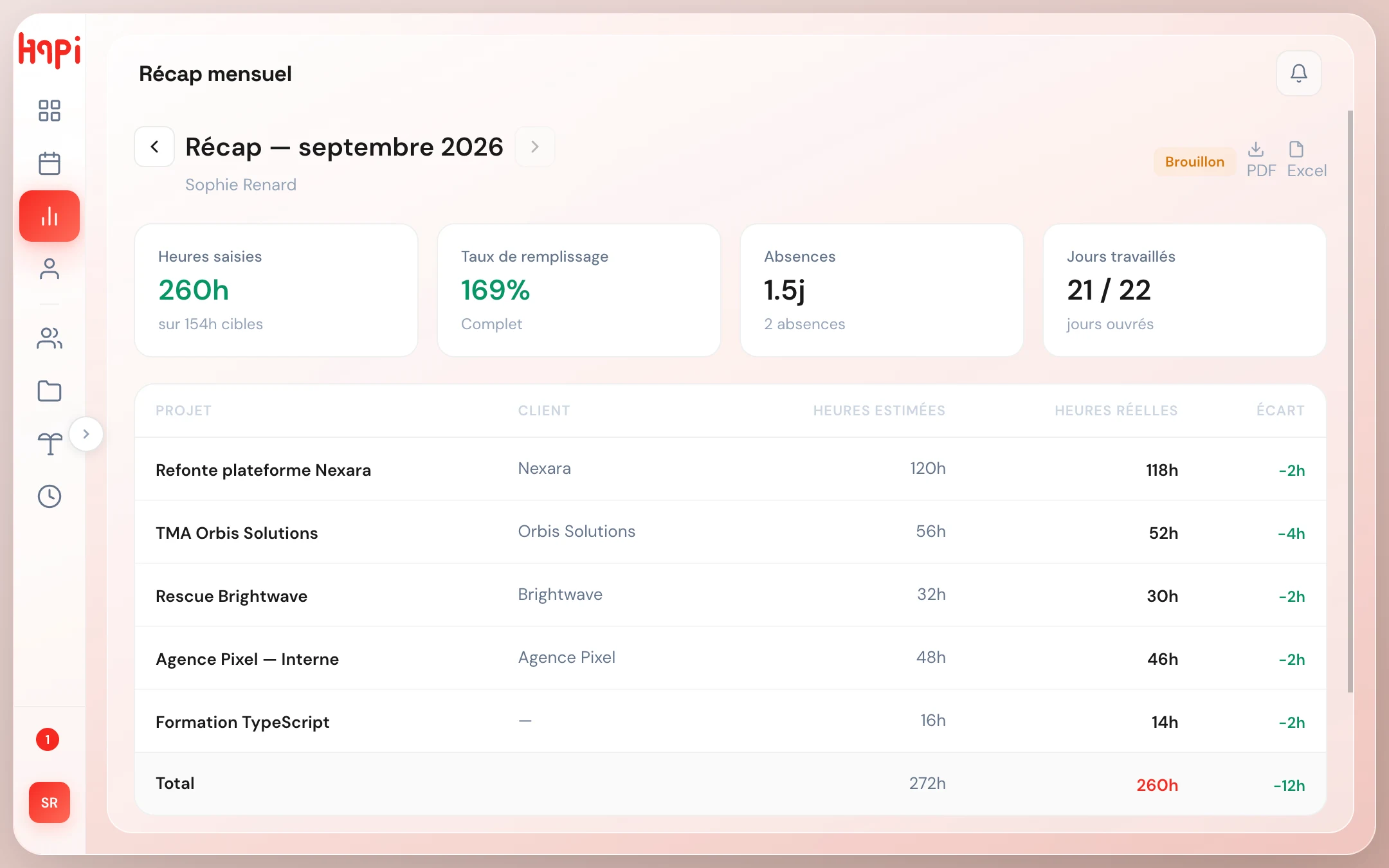Viewport: 1389px width, 868px height.
Task: Click the ÉCART column header
Action: [1280, 410]
